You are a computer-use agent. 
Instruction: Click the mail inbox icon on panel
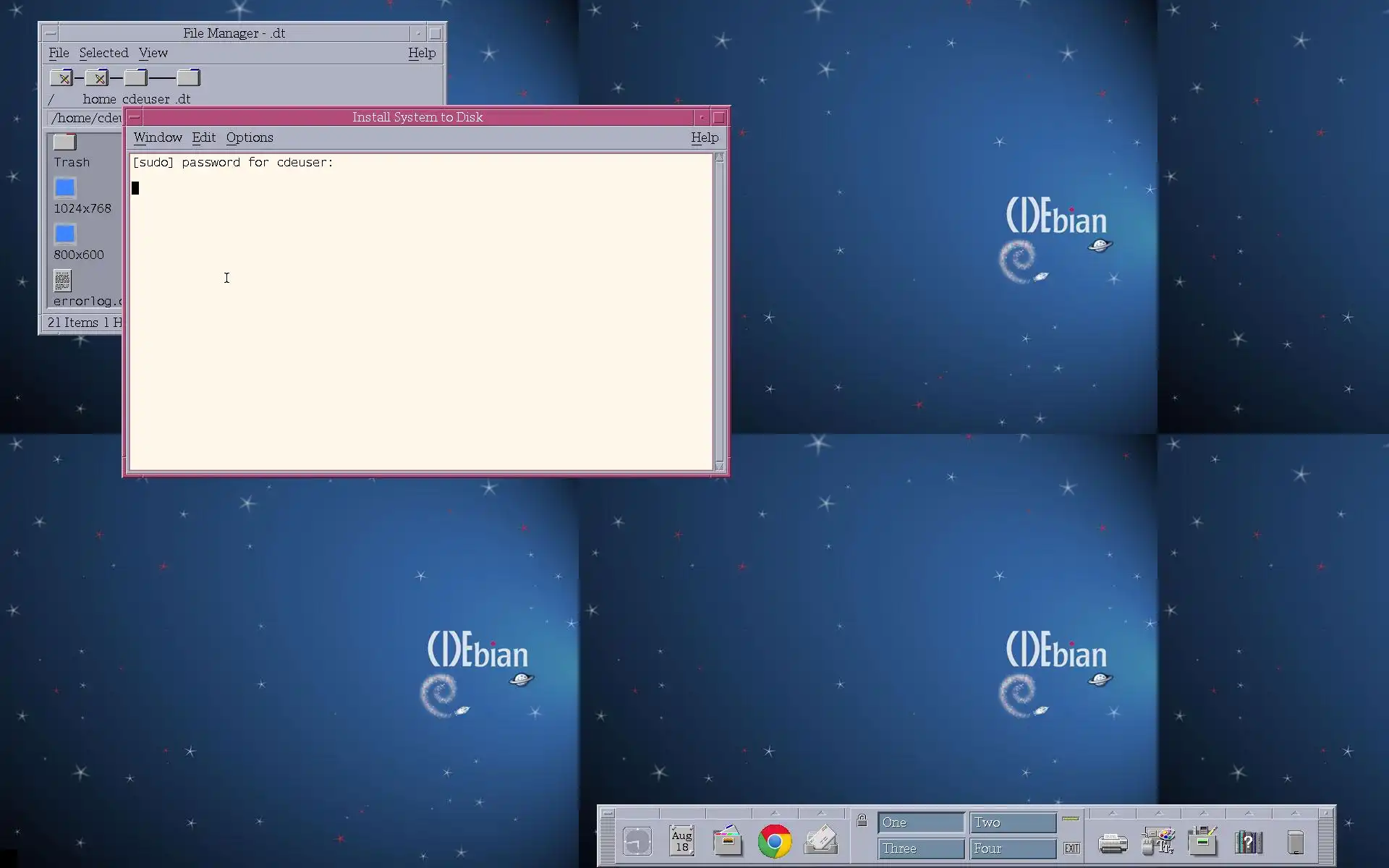coord(821,841)
